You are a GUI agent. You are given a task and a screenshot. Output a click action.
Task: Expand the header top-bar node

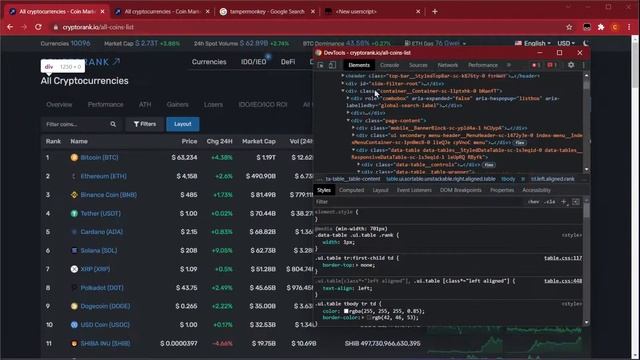[x=343, y=76]
